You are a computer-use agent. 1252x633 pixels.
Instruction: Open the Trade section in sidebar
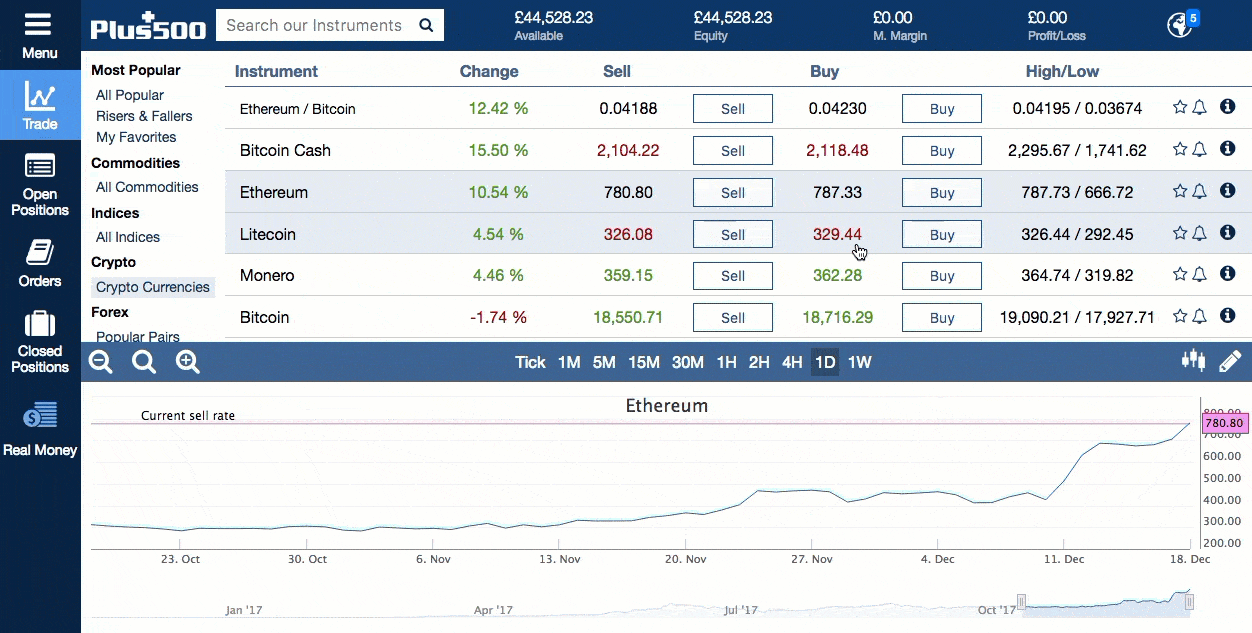[40, 105]
